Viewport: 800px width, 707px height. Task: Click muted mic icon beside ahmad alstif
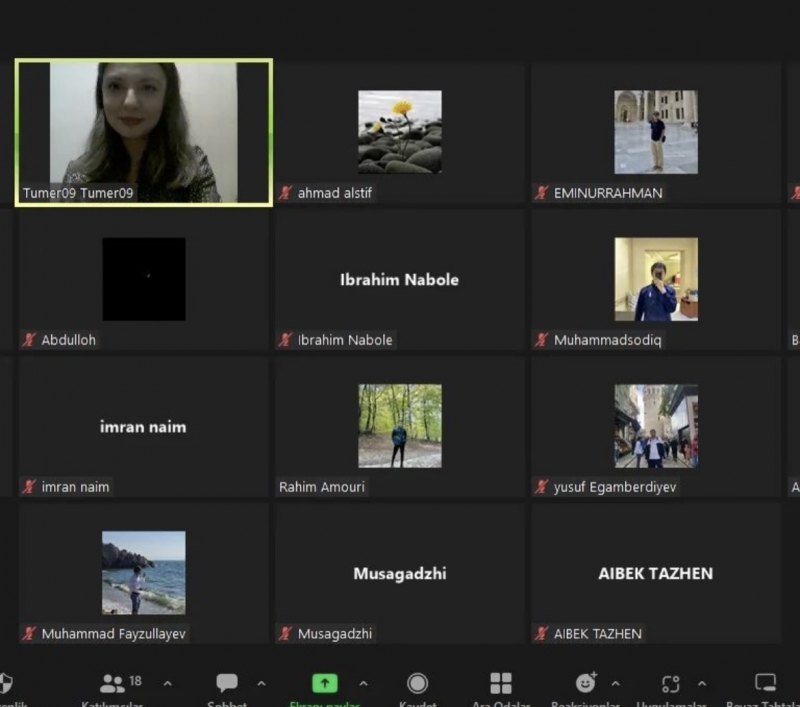[x=286, y=193]
